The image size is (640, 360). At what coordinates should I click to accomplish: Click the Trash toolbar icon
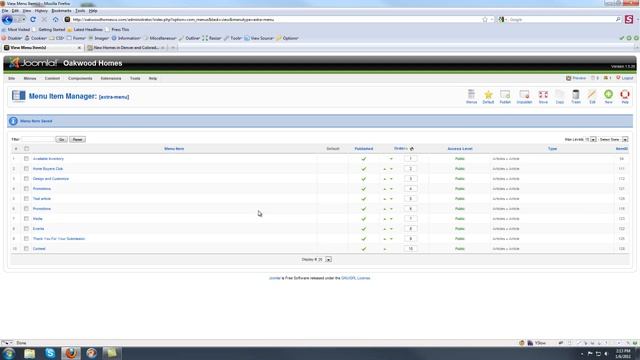click(x=576, y=96)
